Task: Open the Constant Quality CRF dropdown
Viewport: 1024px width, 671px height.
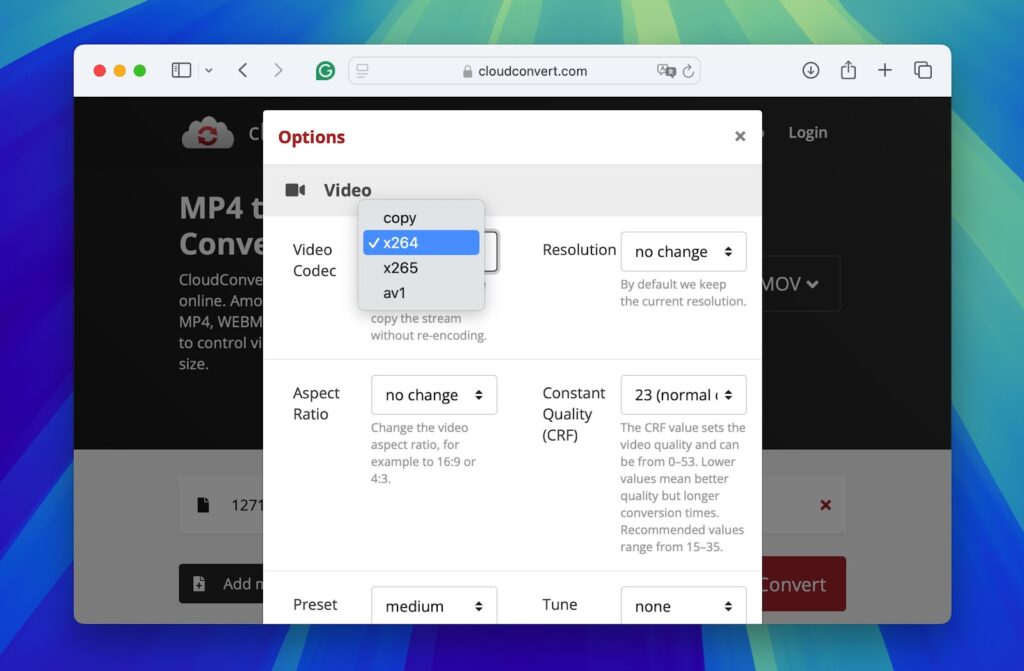Action: (x=683, y=395)
